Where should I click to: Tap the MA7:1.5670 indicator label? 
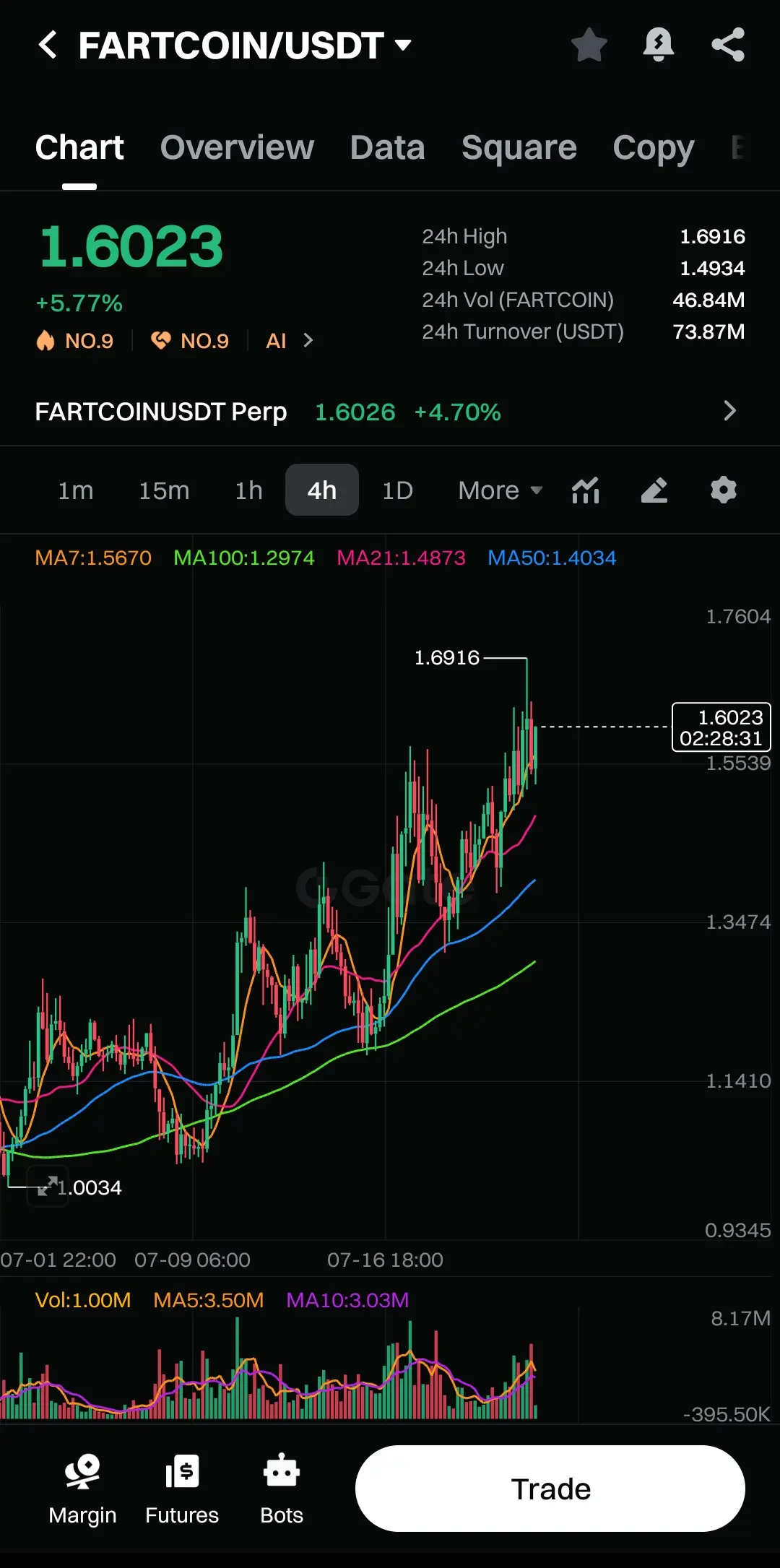click(93, 558)
